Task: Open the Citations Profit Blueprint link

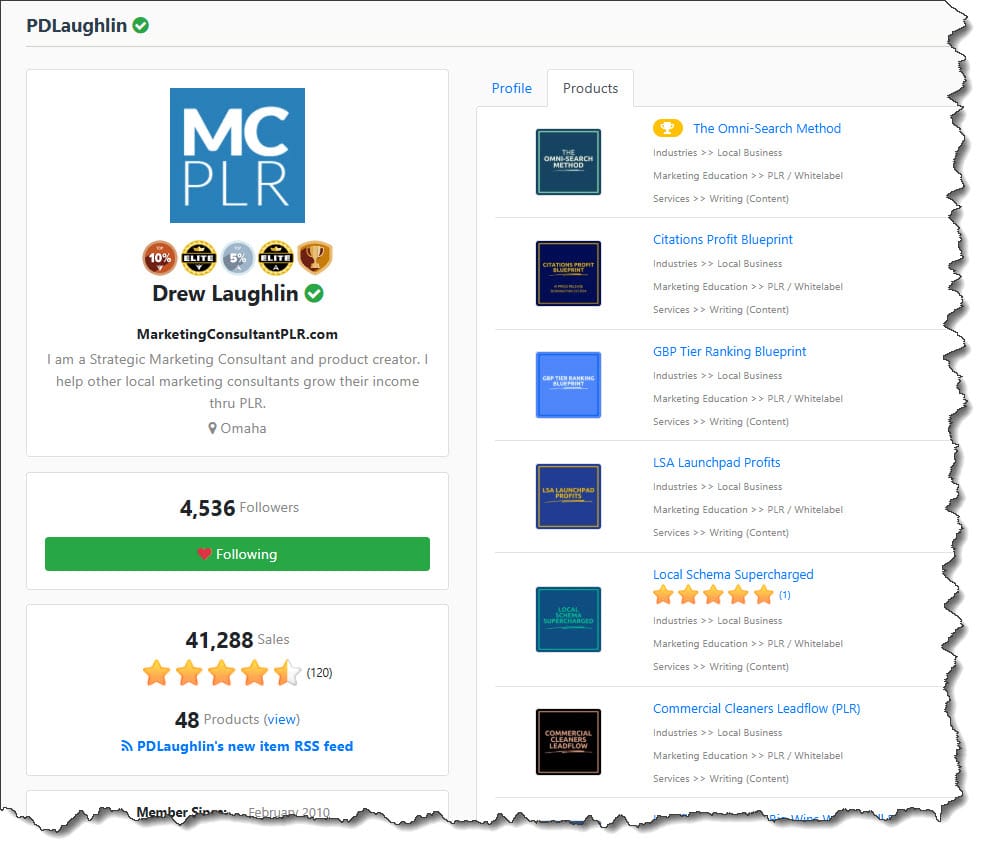Action: pos(722,239)
